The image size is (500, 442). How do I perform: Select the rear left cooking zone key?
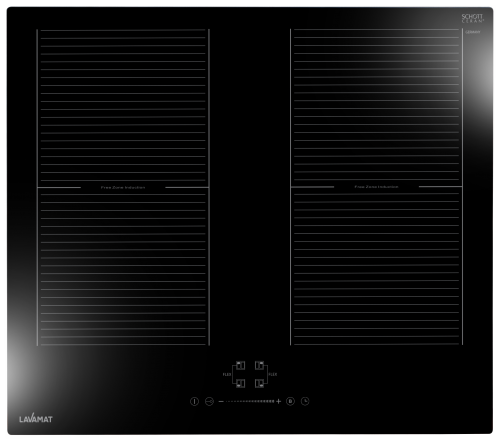pyautogui.click(x=241, y=365)
